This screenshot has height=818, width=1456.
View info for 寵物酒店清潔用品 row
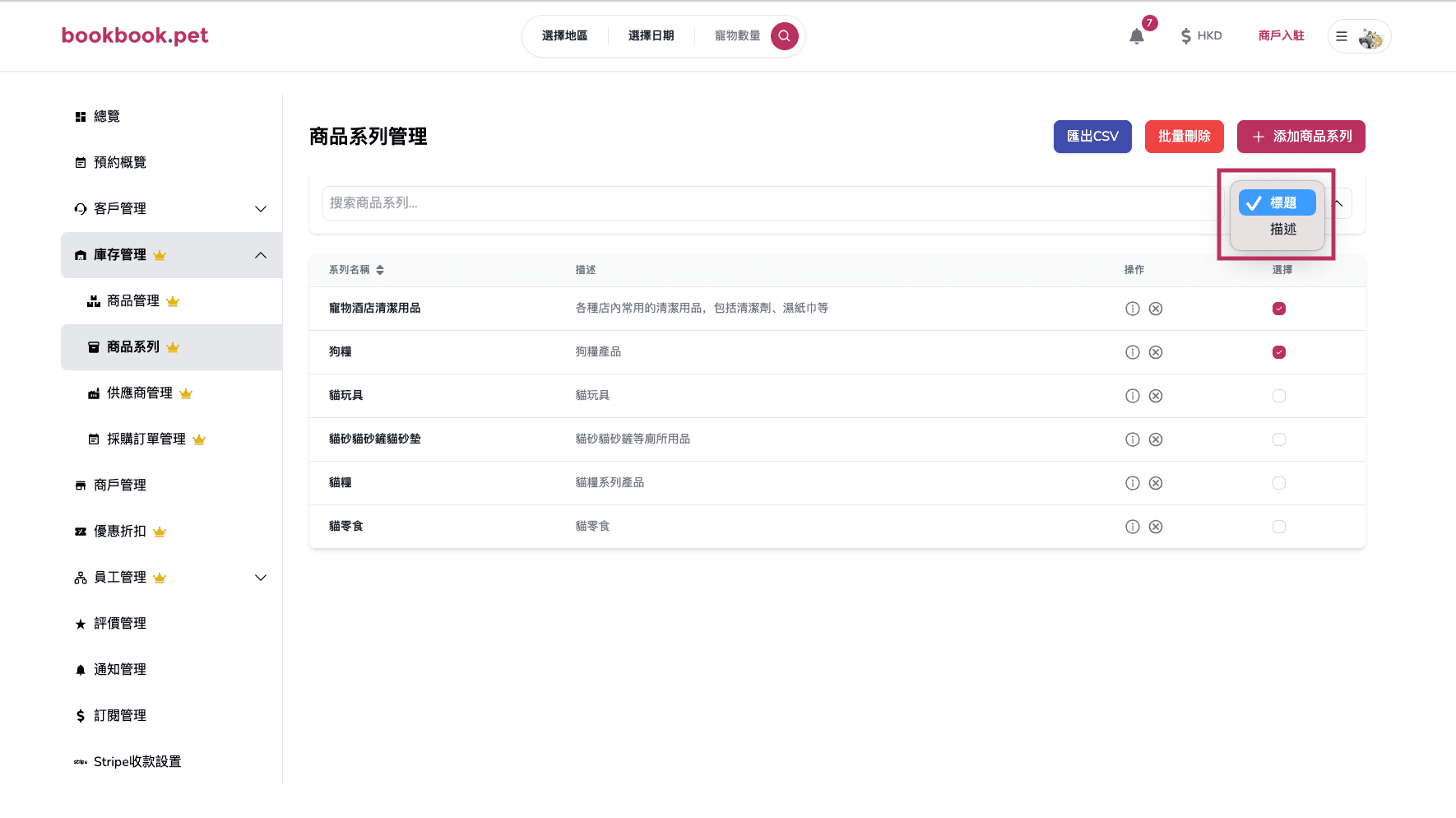[x=1133, y=309]
